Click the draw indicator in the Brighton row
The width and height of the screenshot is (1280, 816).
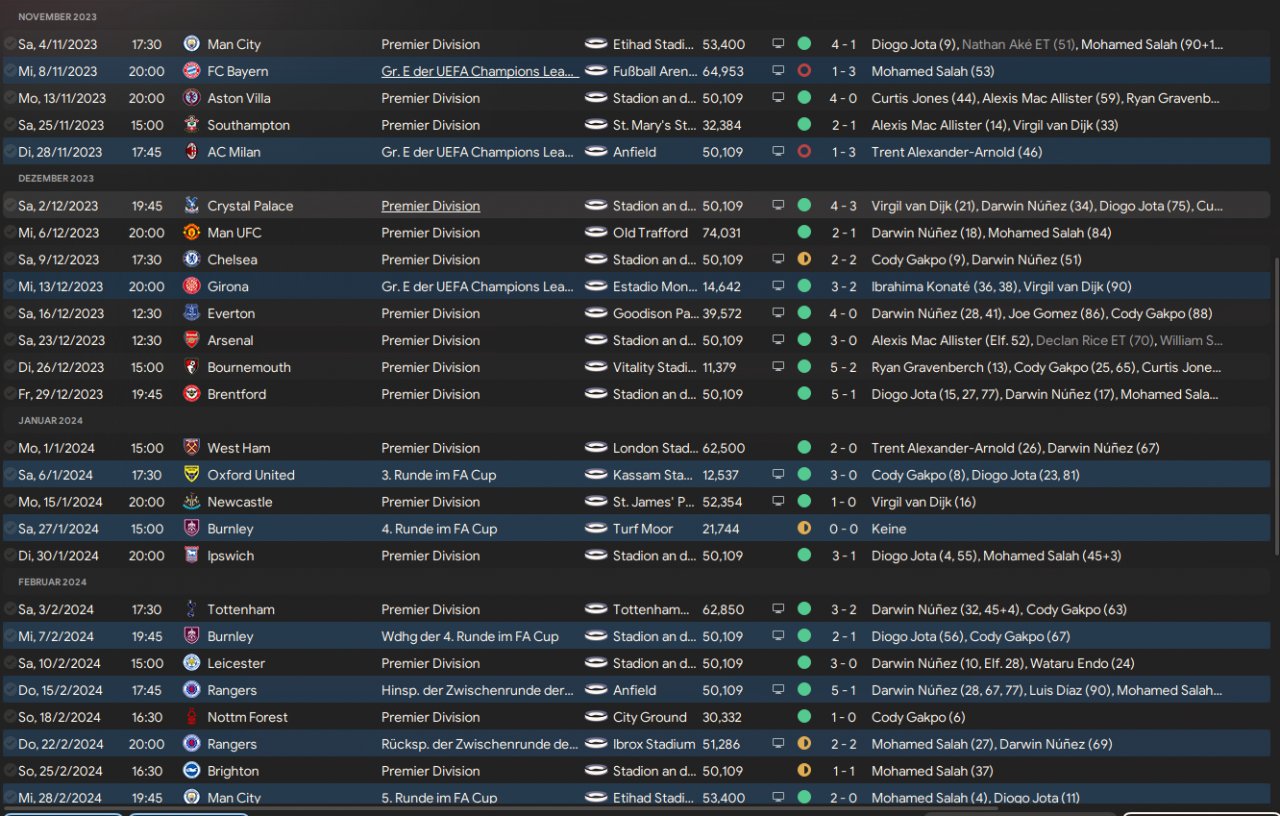[x=804, y=771]
